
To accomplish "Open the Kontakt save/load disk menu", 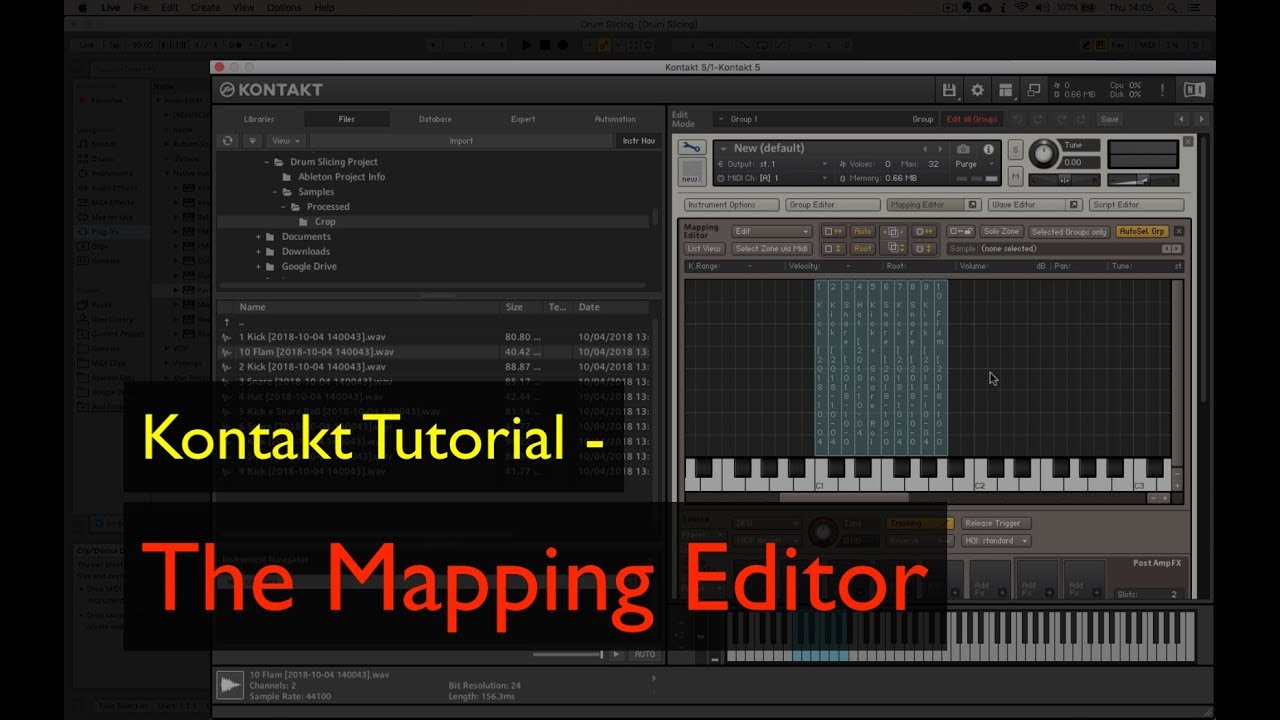I will (949, 90).
